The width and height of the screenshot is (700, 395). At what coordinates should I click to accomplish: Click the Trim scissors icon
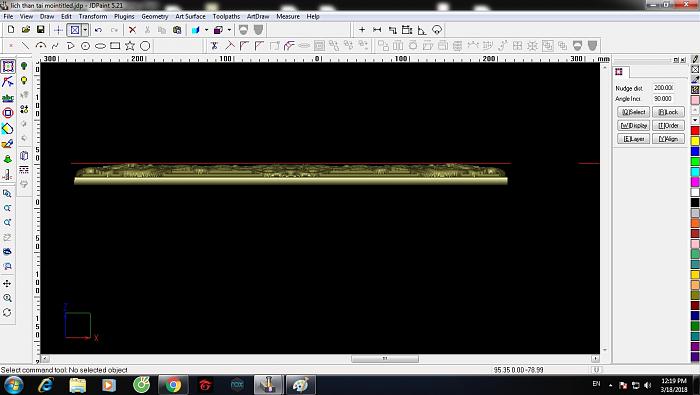(214, 46)
